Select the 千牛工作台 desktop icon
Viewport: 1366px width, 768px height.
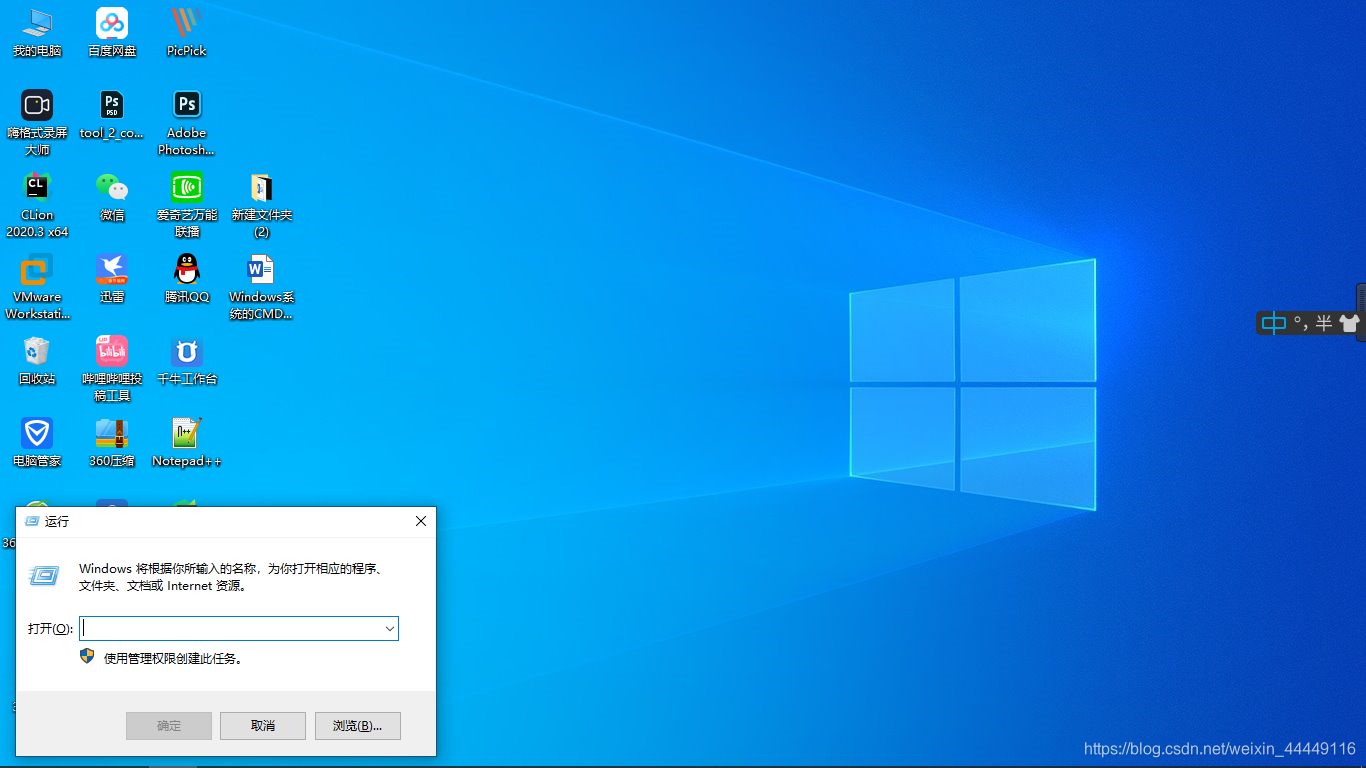(186, 360)
